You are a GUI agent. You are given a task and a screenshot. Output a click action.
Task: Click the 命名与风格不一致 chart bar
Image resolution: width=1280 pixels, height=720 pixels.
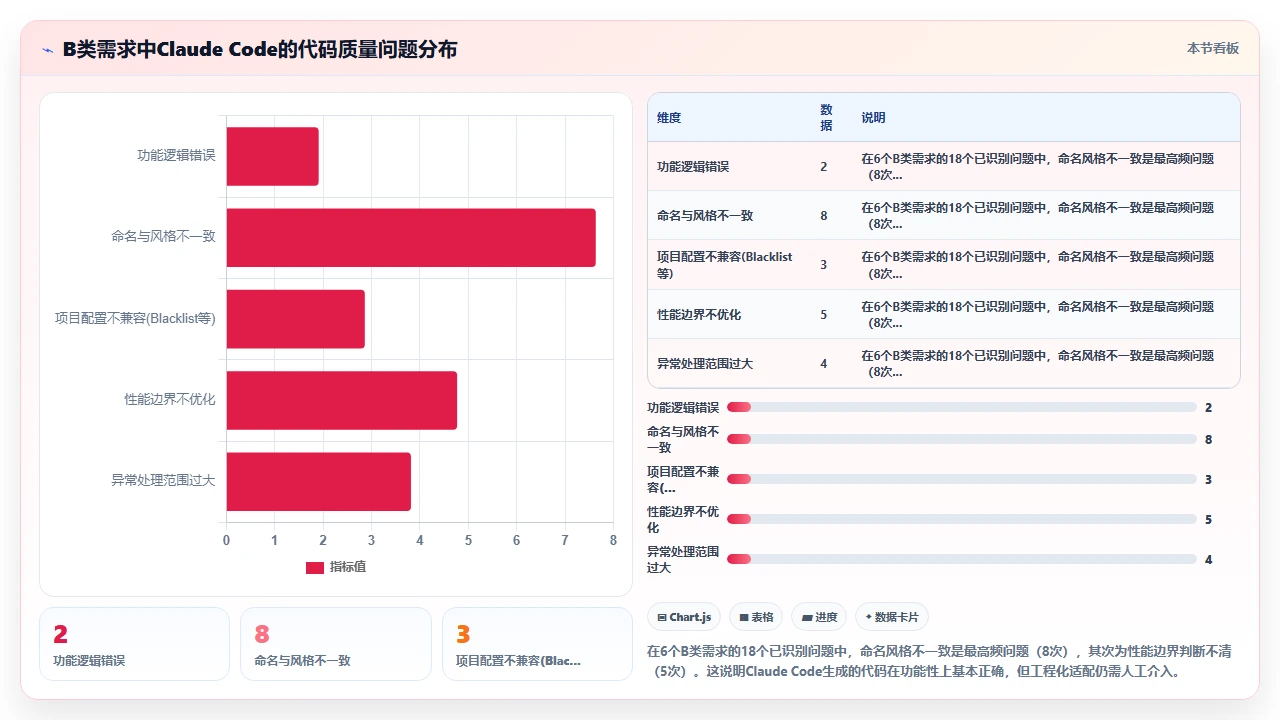[x=411, y=238]
